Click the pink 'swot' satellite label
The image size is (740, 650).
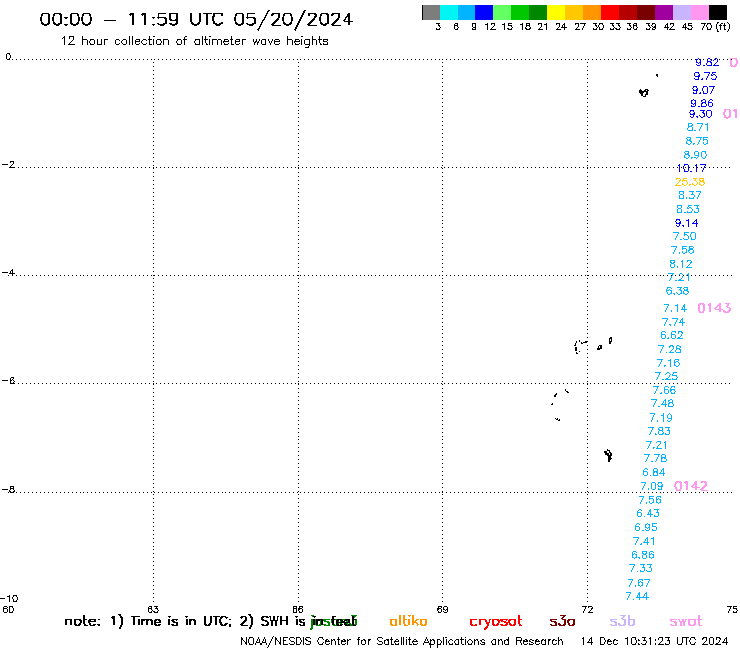(686, 621)
